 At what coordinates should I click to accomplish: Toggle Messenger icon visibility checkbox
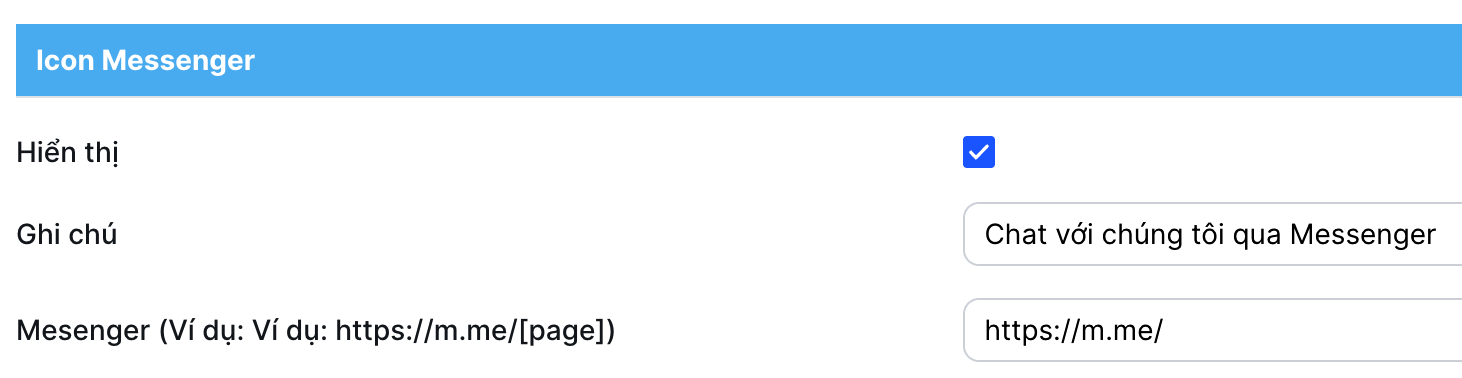click(x=979, y=153)
